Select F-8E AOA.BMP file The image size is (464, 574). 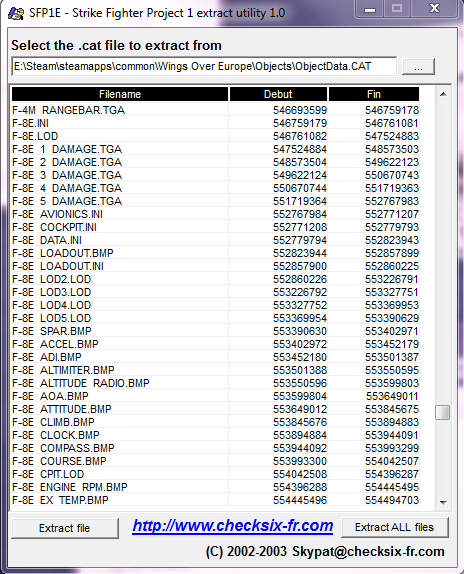click(215, 396)
